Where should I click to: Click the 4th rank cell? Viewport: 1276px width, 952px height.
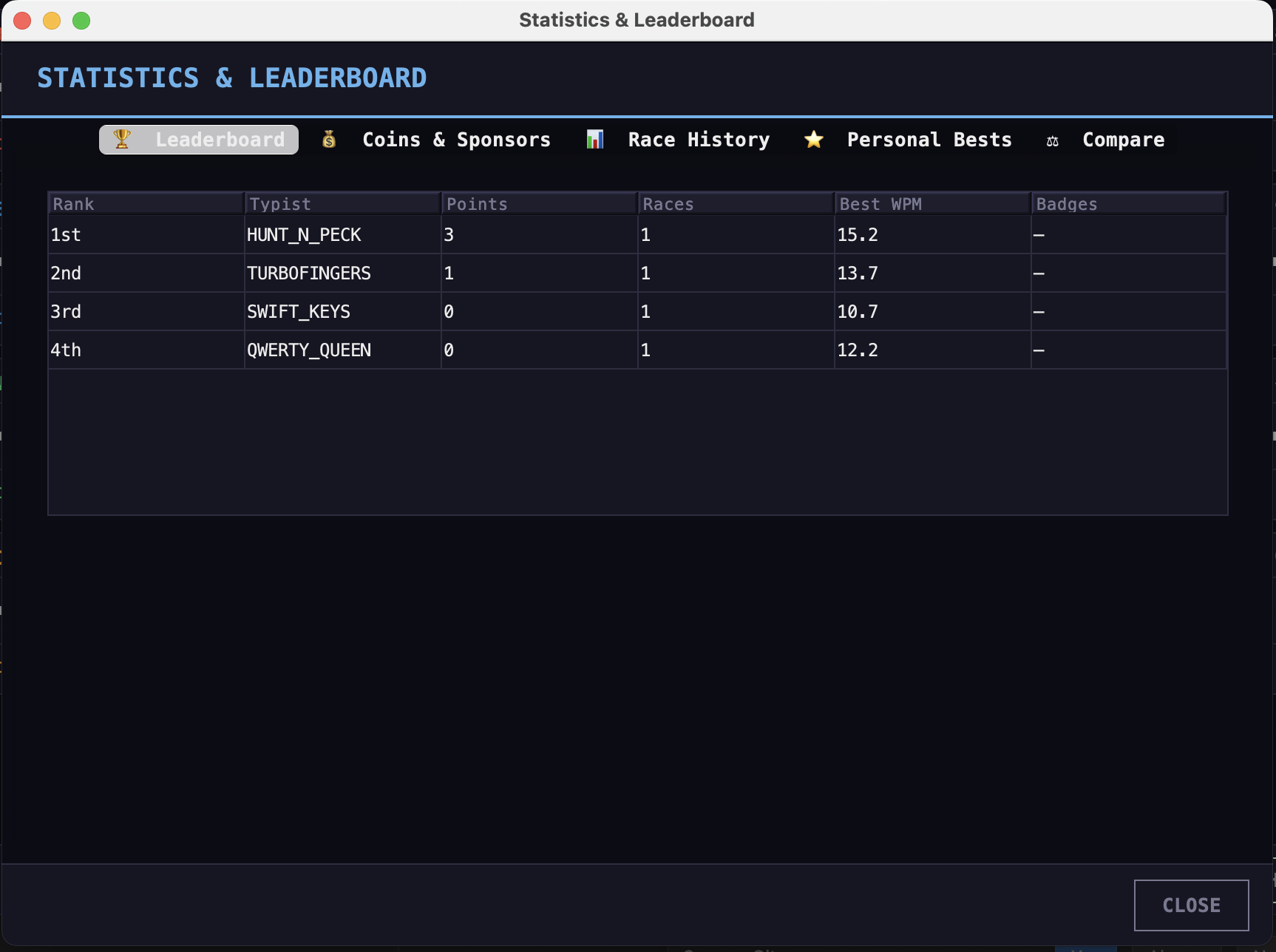tap(146, 350)
